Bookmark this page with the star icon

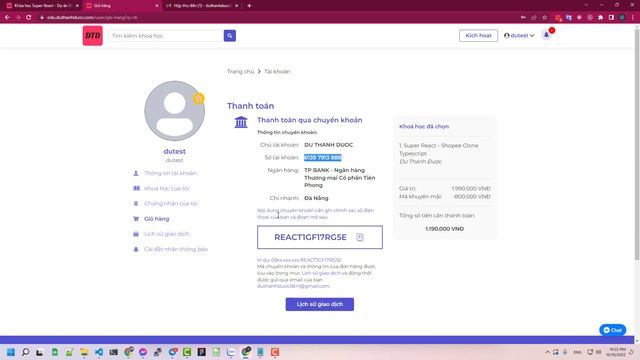click(544, 18)
